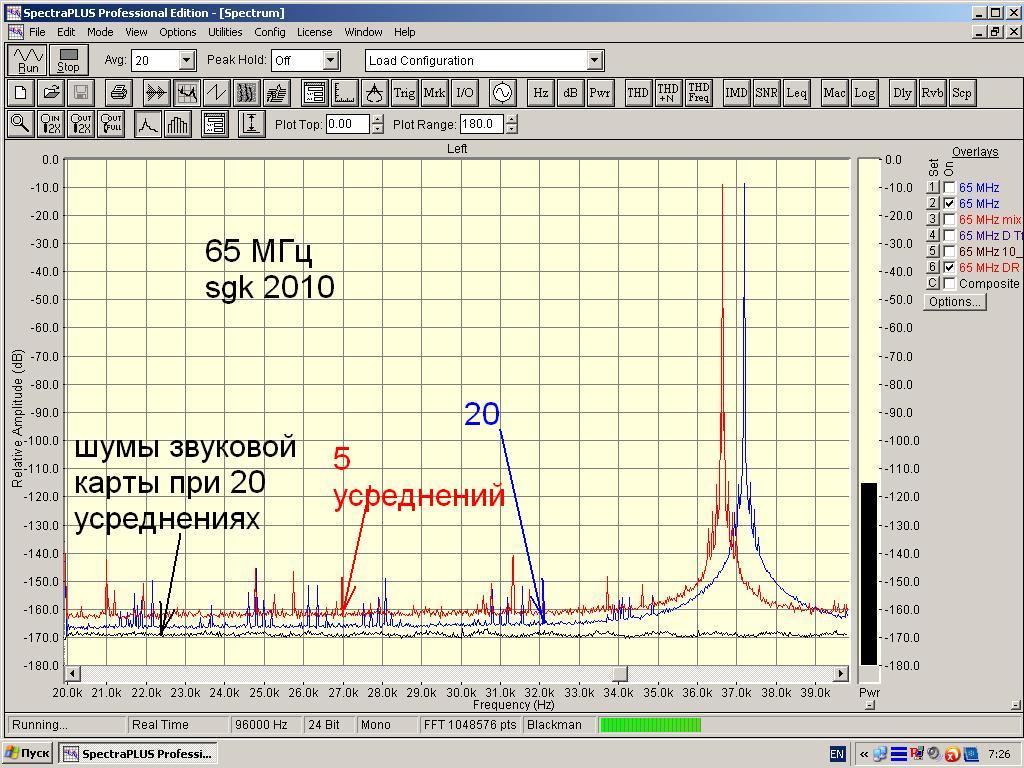Click the Windows Start (Пуск) button
The image size is (1024, 768).
pyautogui.click(x=28, y=753)
